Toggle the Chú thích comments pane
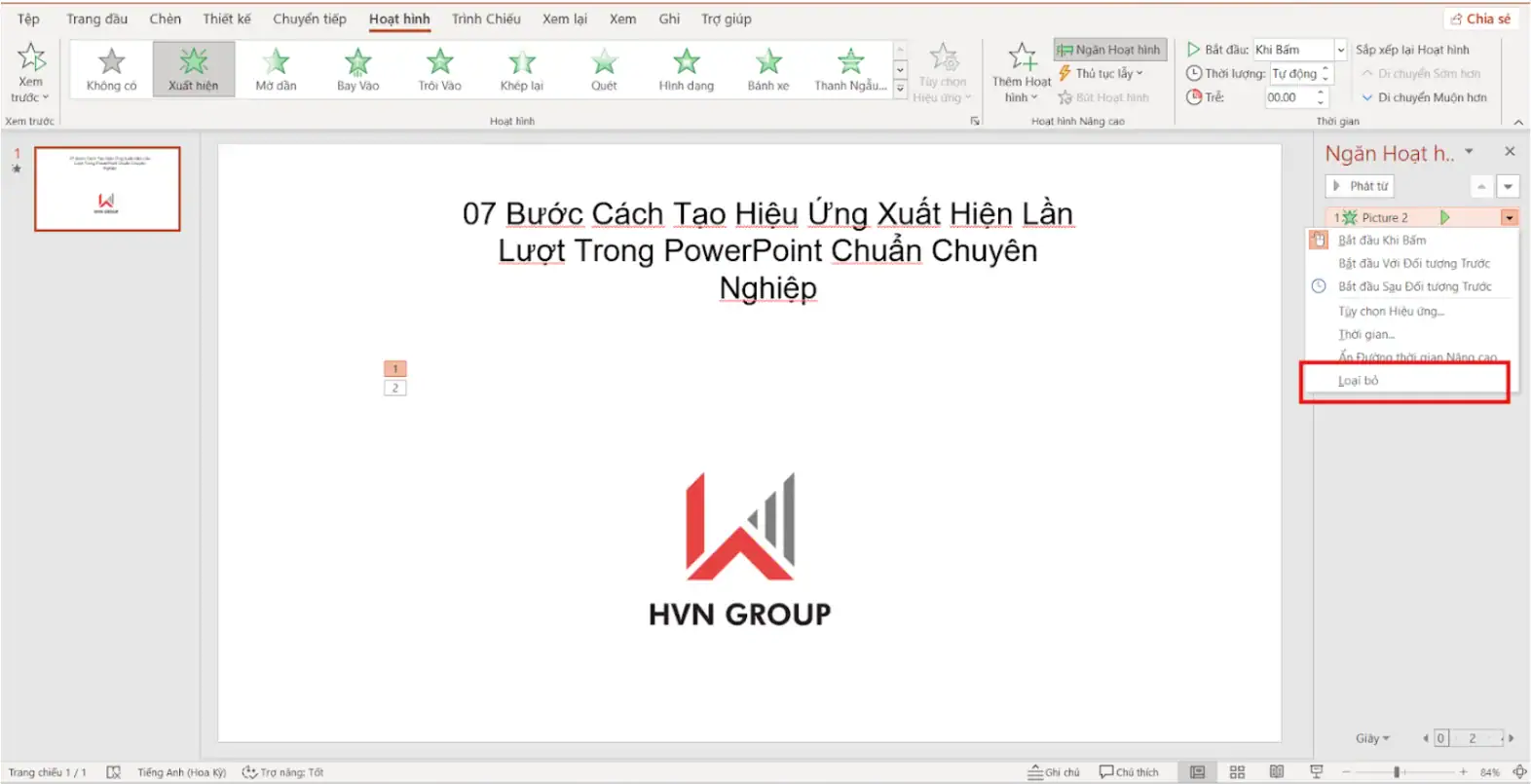The image size is (1531, 784). (1129, 772)
